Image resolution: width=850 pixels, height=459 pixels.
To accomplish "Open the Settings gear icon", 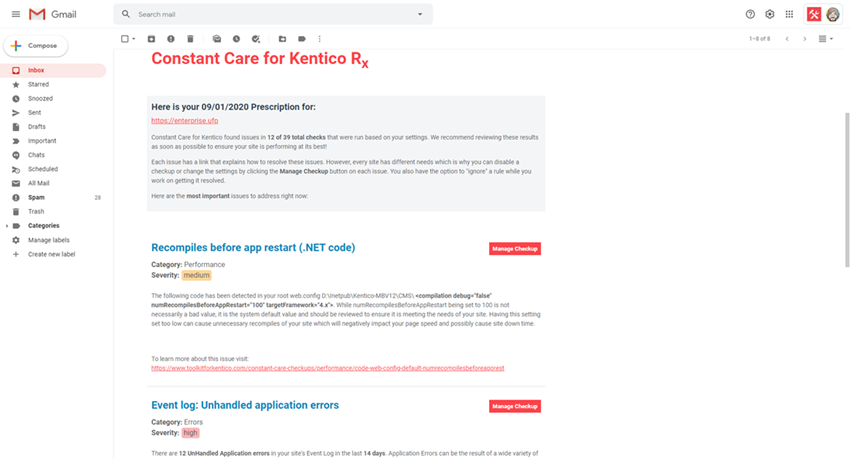I will point(770,14).
